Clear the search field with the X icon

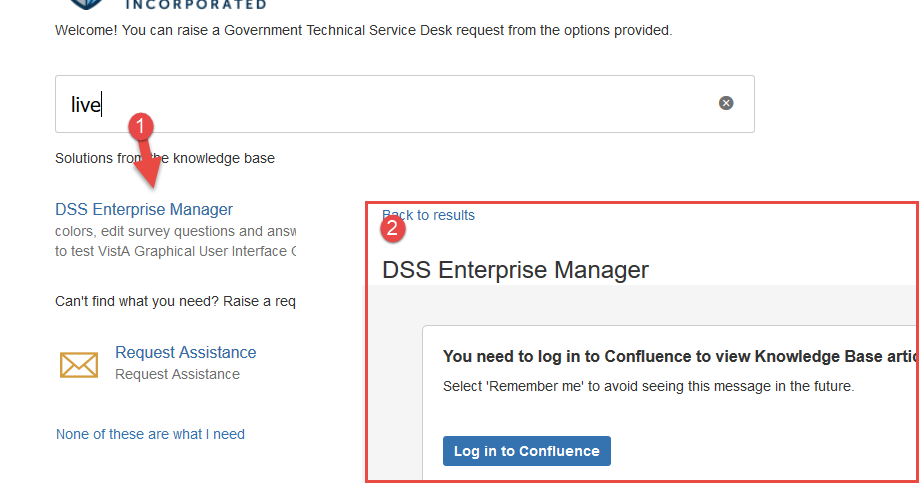(726, 103)
